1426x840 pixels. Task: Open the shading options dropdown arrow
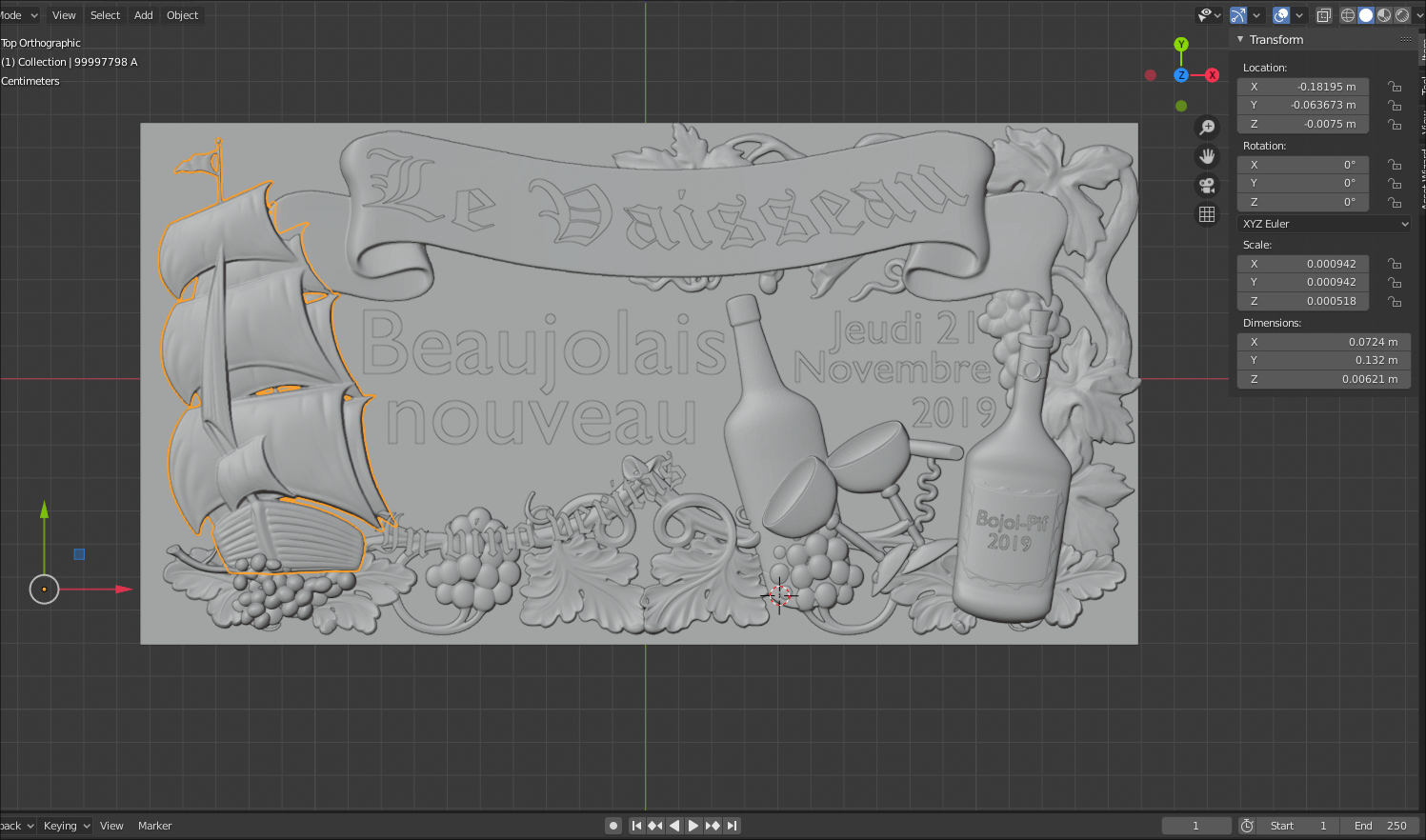(x=1418, y=15)
